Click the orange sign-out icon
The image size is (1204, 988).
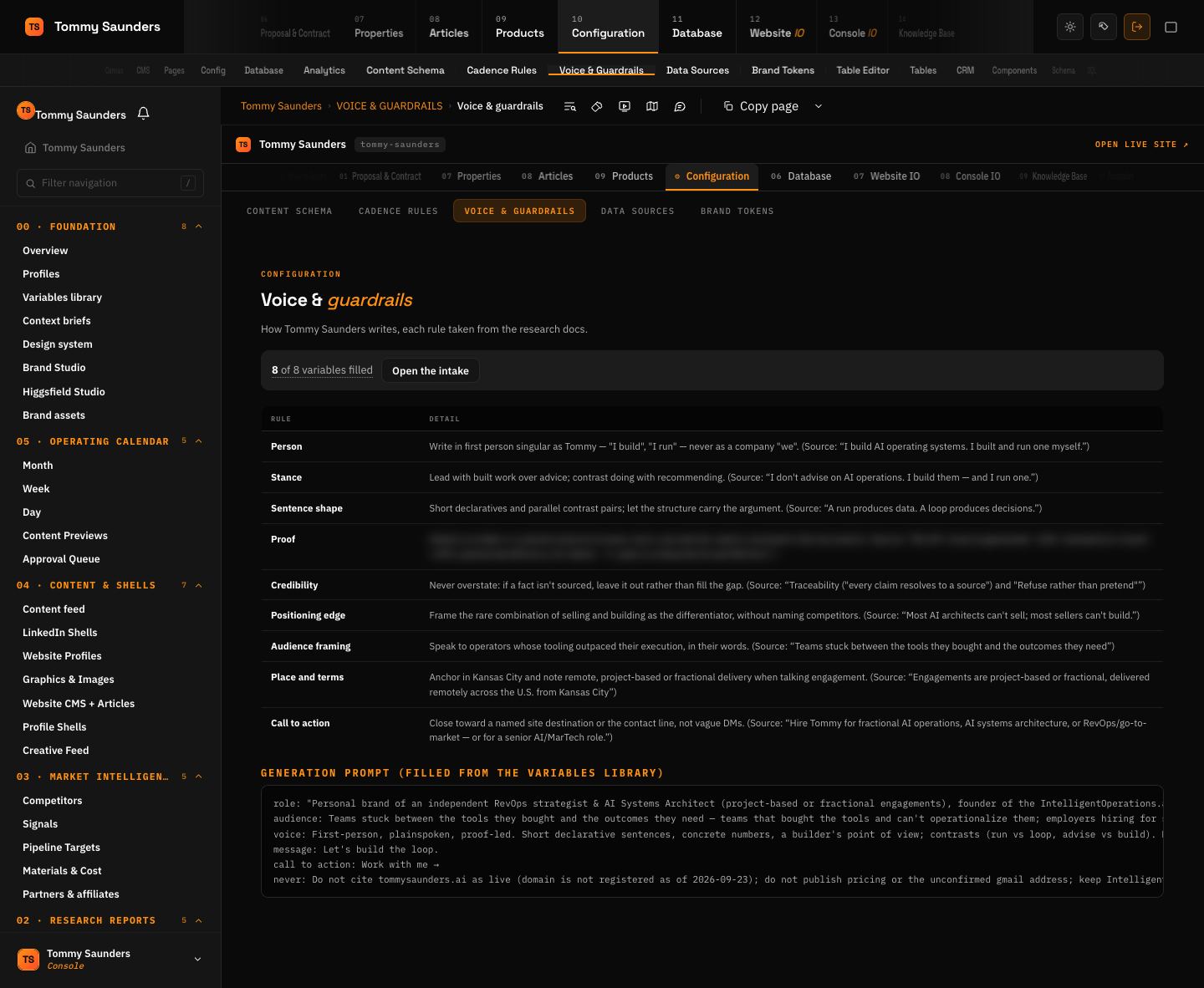tap(1137, 27)
